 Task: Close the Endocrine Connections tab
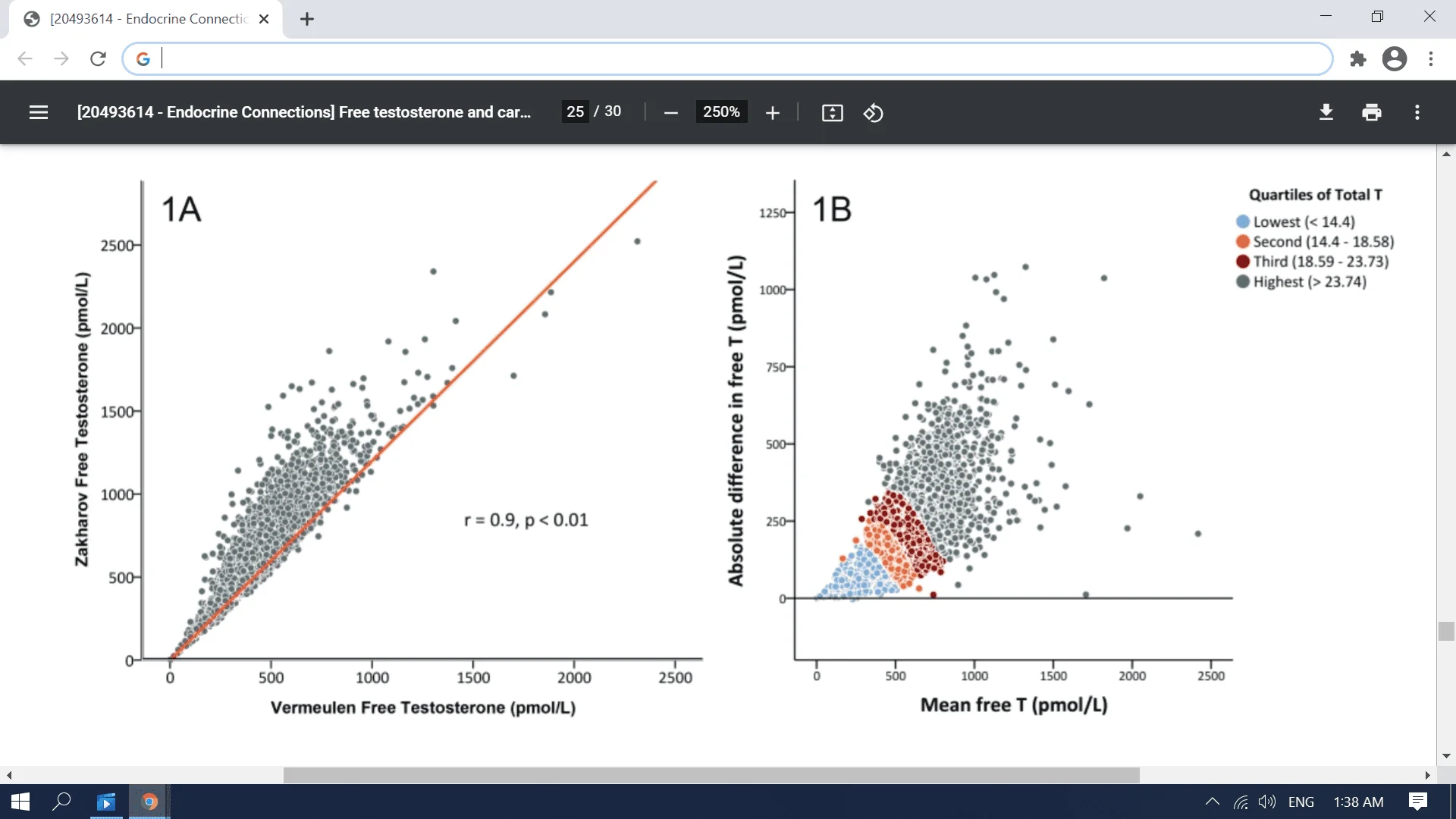tap(264, 19)
